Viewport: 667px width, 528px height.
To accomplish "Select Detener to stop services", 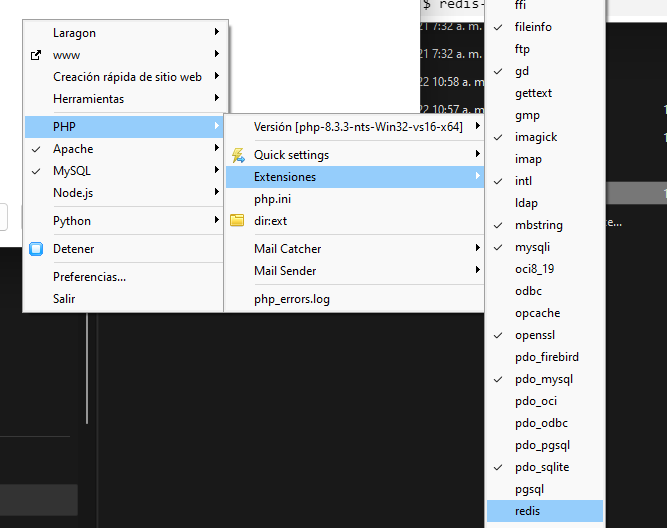I will (x=124, y=249).
